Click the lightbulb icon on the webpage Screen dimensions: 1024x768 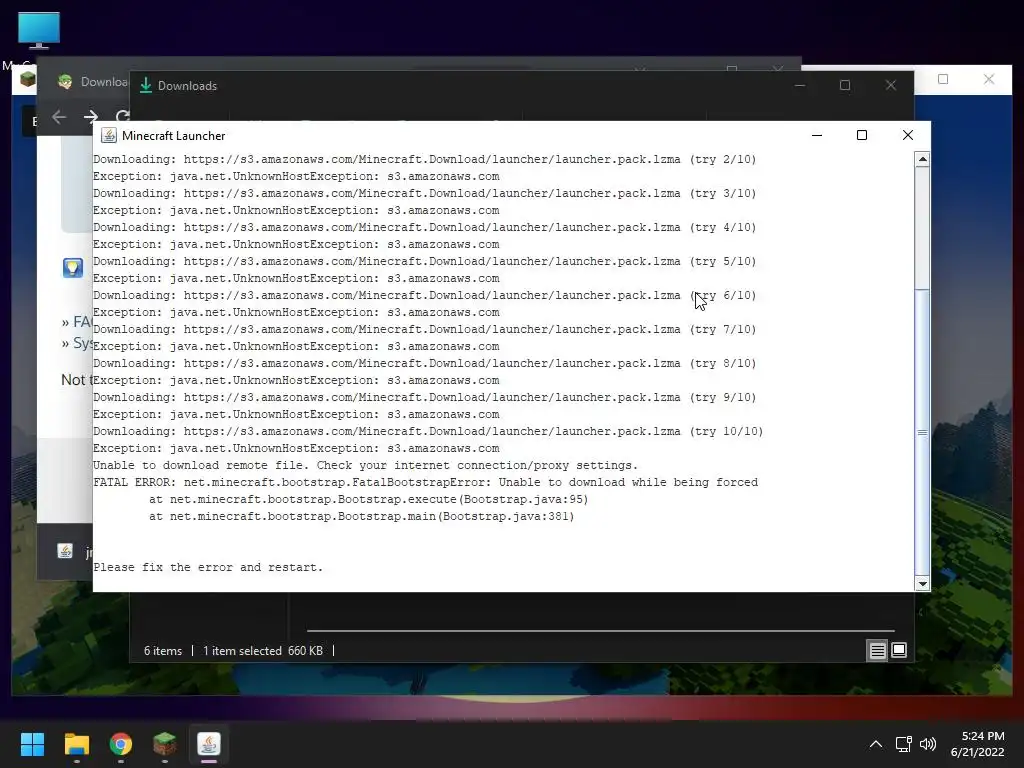point(72,268)
